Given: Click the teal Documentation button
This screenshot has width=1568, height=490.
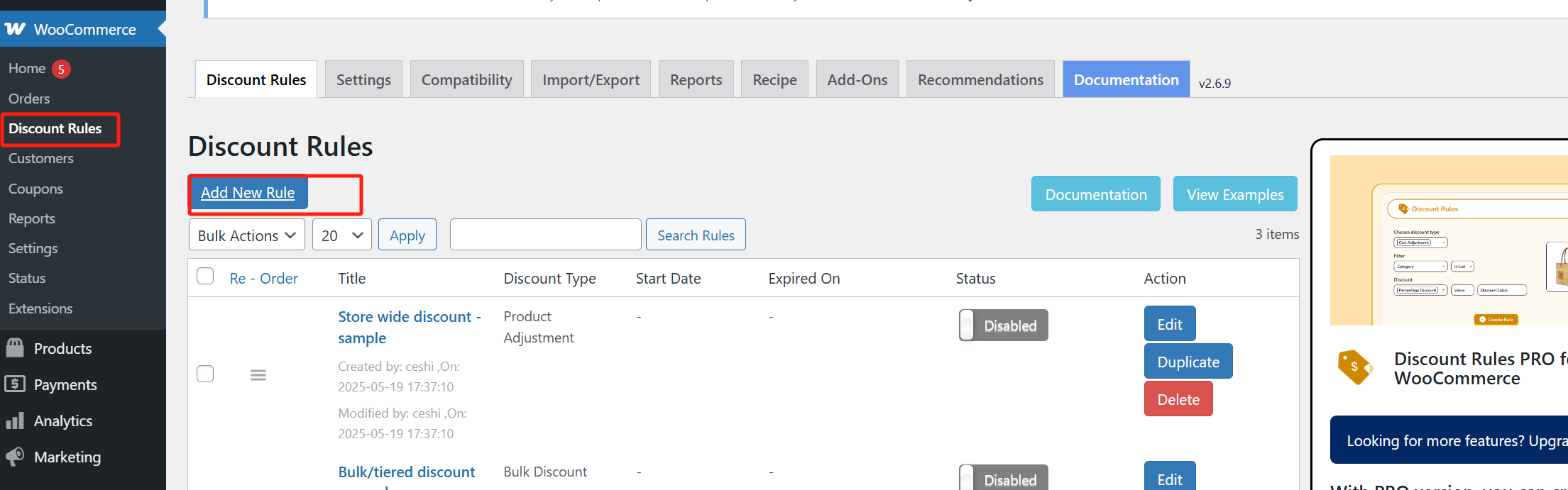Looking at the screenshot, I should point(1096,194).
